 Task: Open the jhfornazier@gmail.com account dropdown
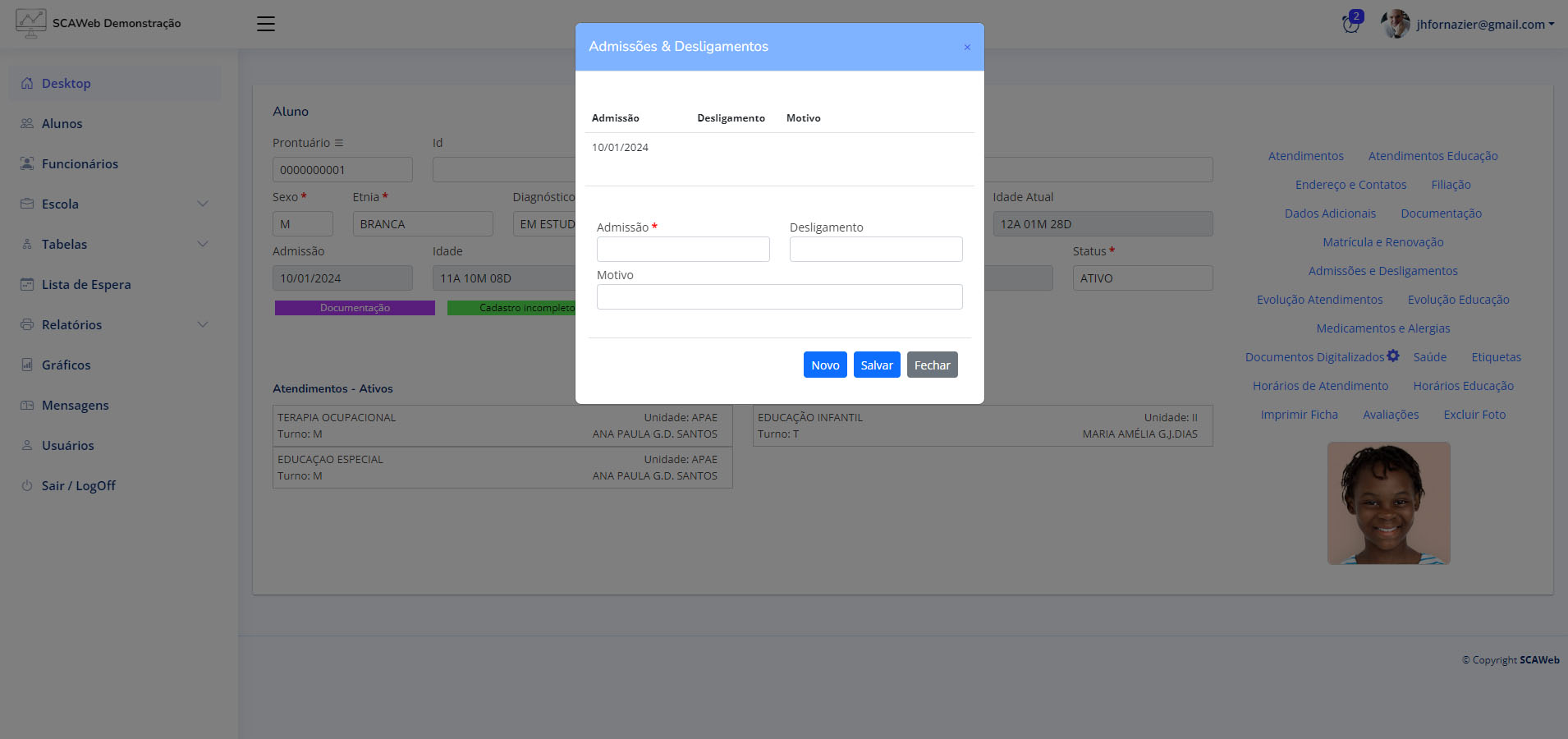point(1484,24)
